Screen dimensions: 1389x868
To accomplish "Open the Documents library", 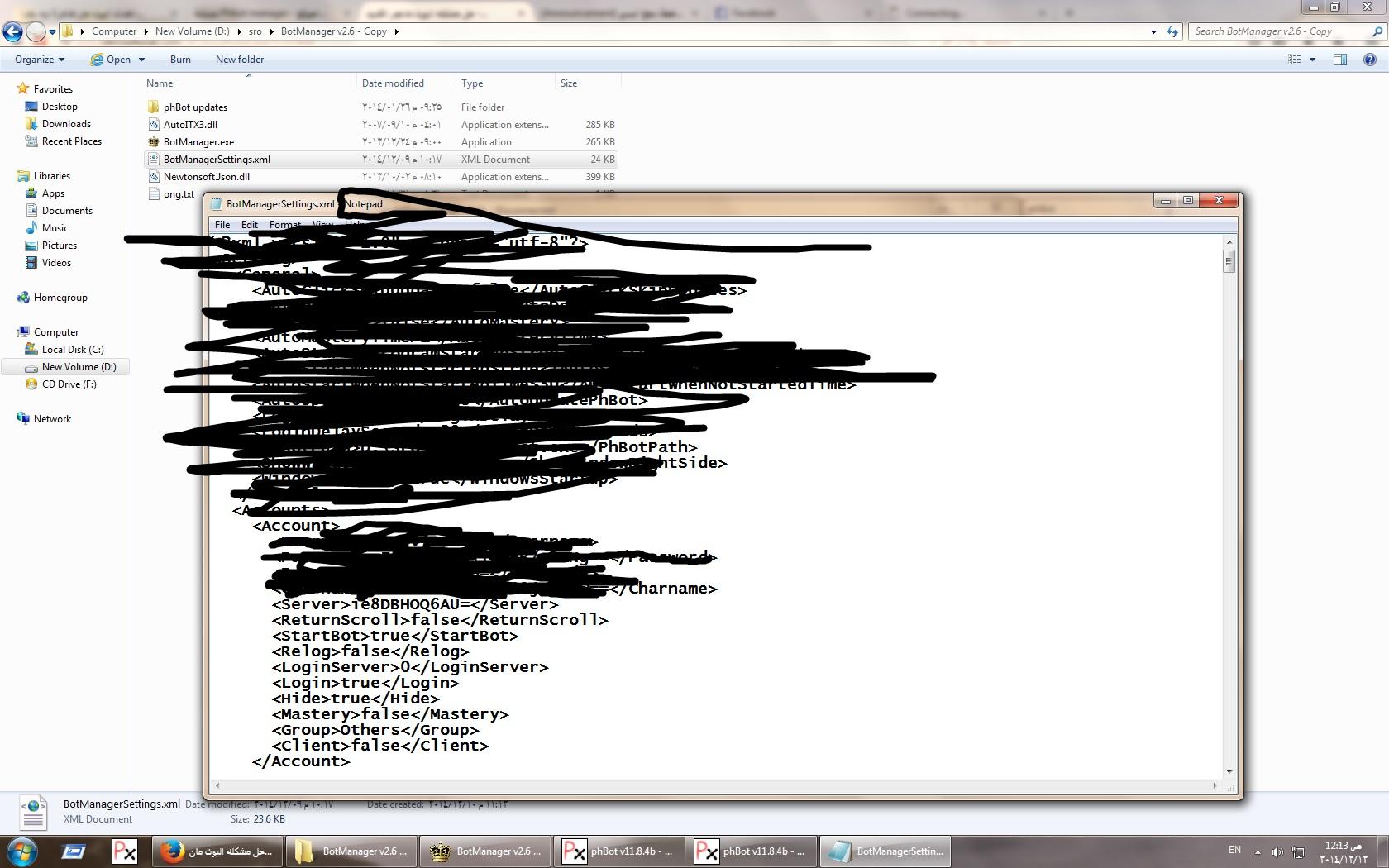I will [67, 211].
